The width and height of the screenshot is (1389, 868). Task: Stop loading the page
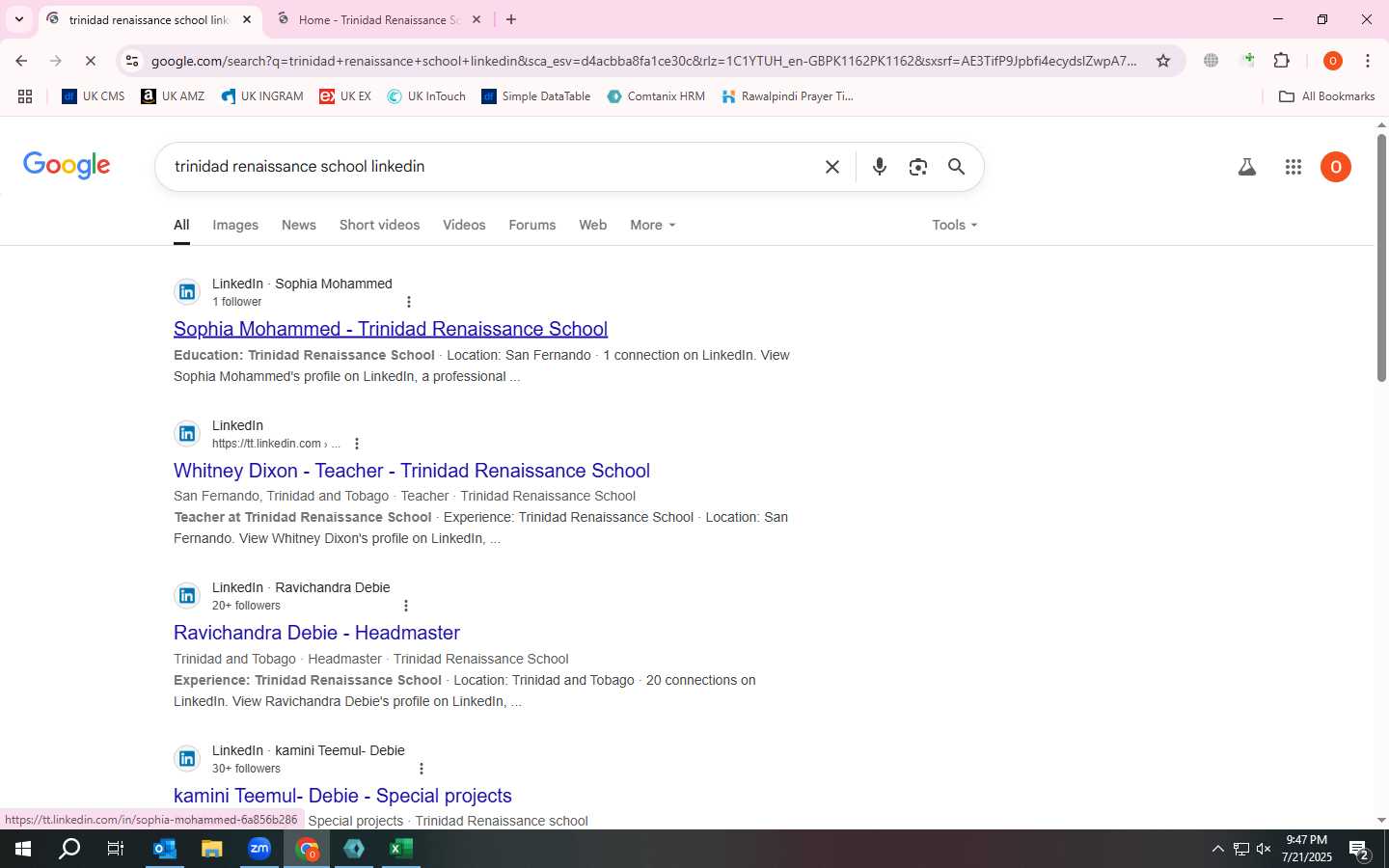90,61
